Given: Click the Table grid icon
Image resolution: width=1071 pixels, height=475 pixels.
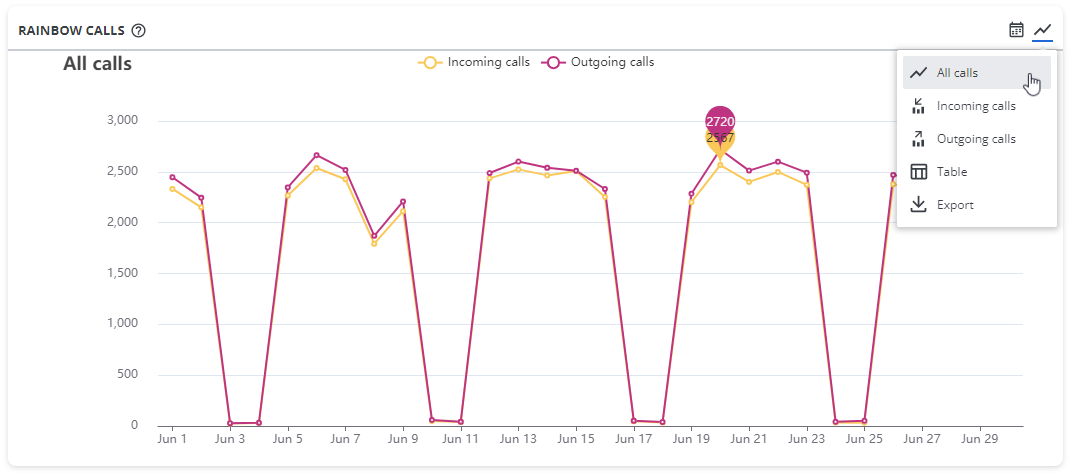Looking at the screenshot, I should pos(919,172).
